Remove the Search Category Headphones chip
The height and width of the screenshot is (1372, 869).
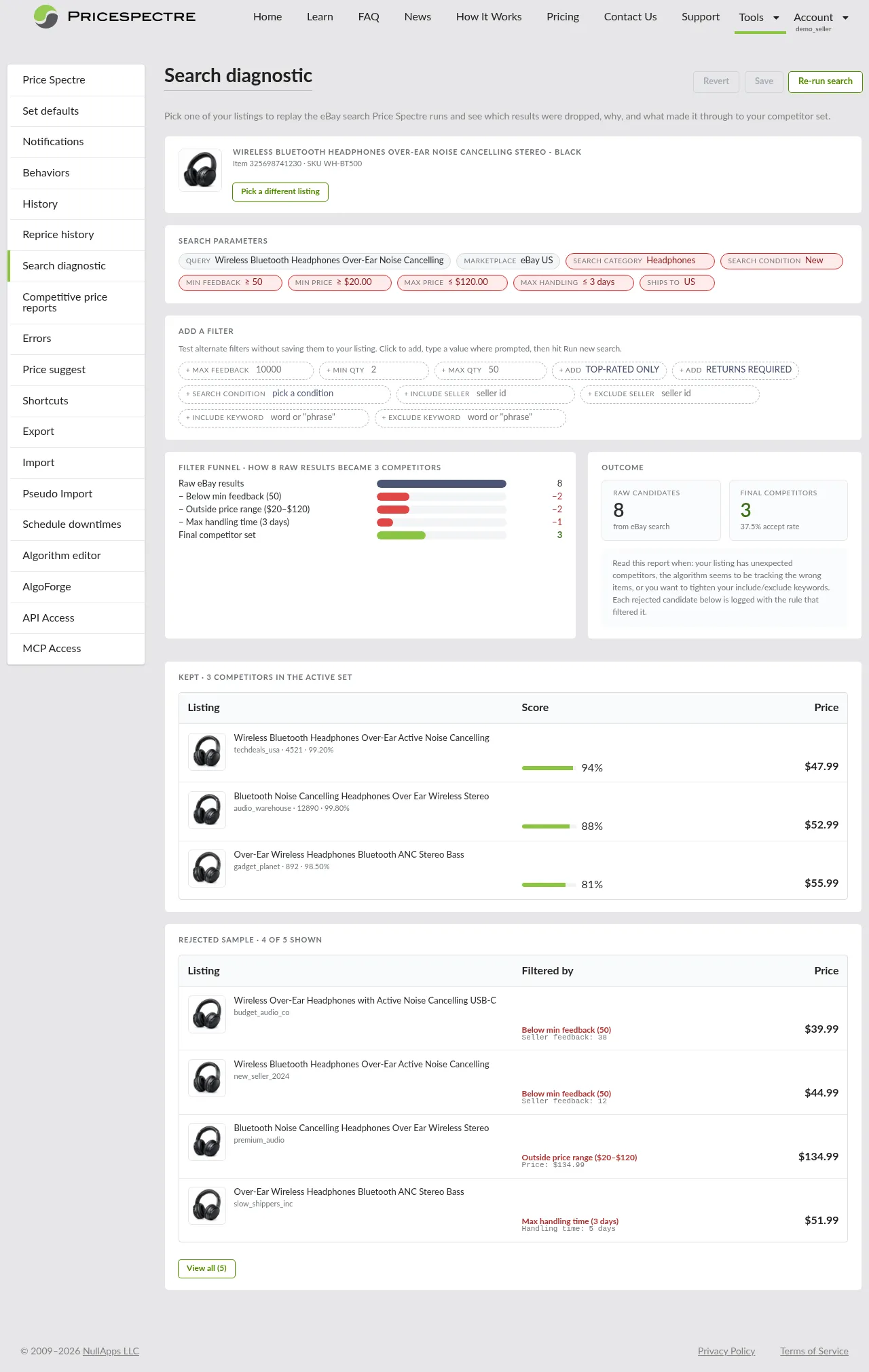tap(640, 261)
